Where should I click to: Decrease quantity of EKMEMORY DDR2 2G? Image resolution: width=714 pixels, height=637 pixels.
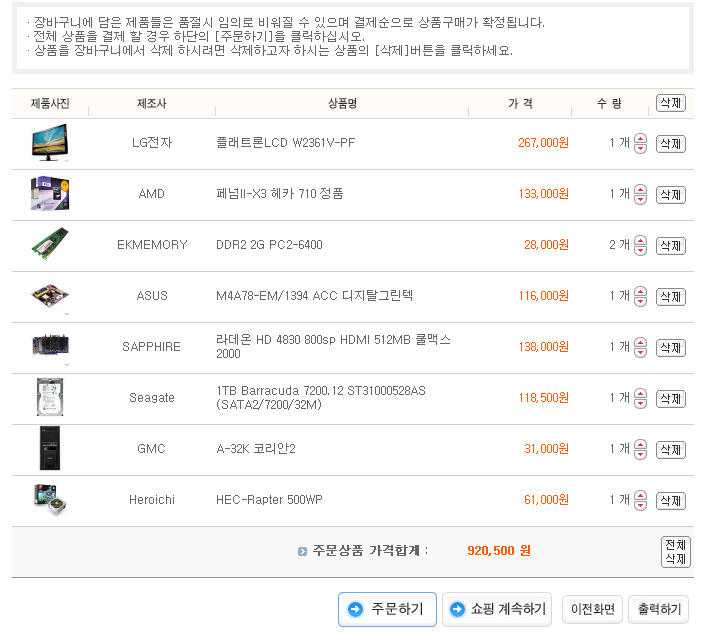point(640,250)
